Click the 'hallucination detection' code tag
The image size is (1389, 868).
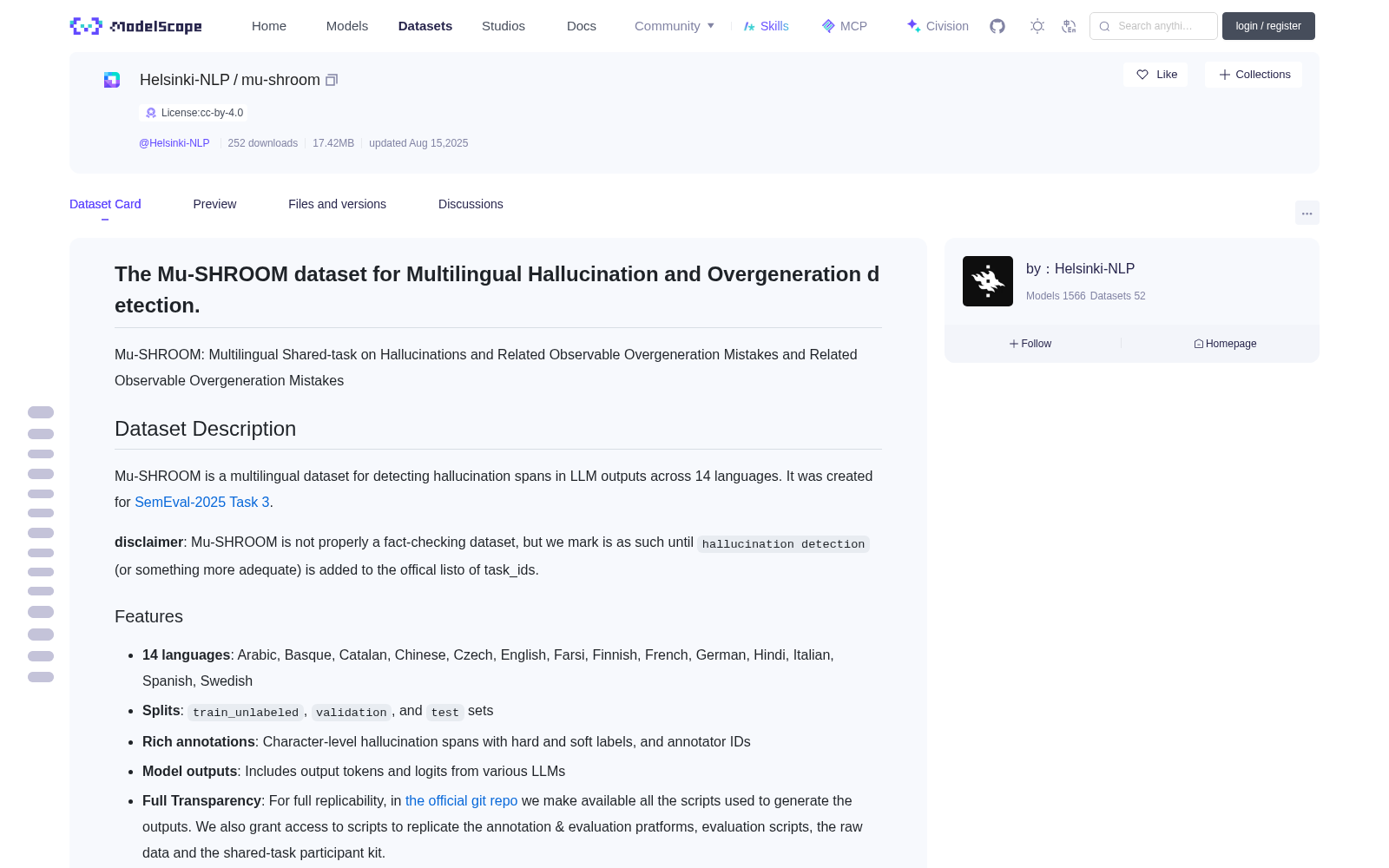pos(784,544)
